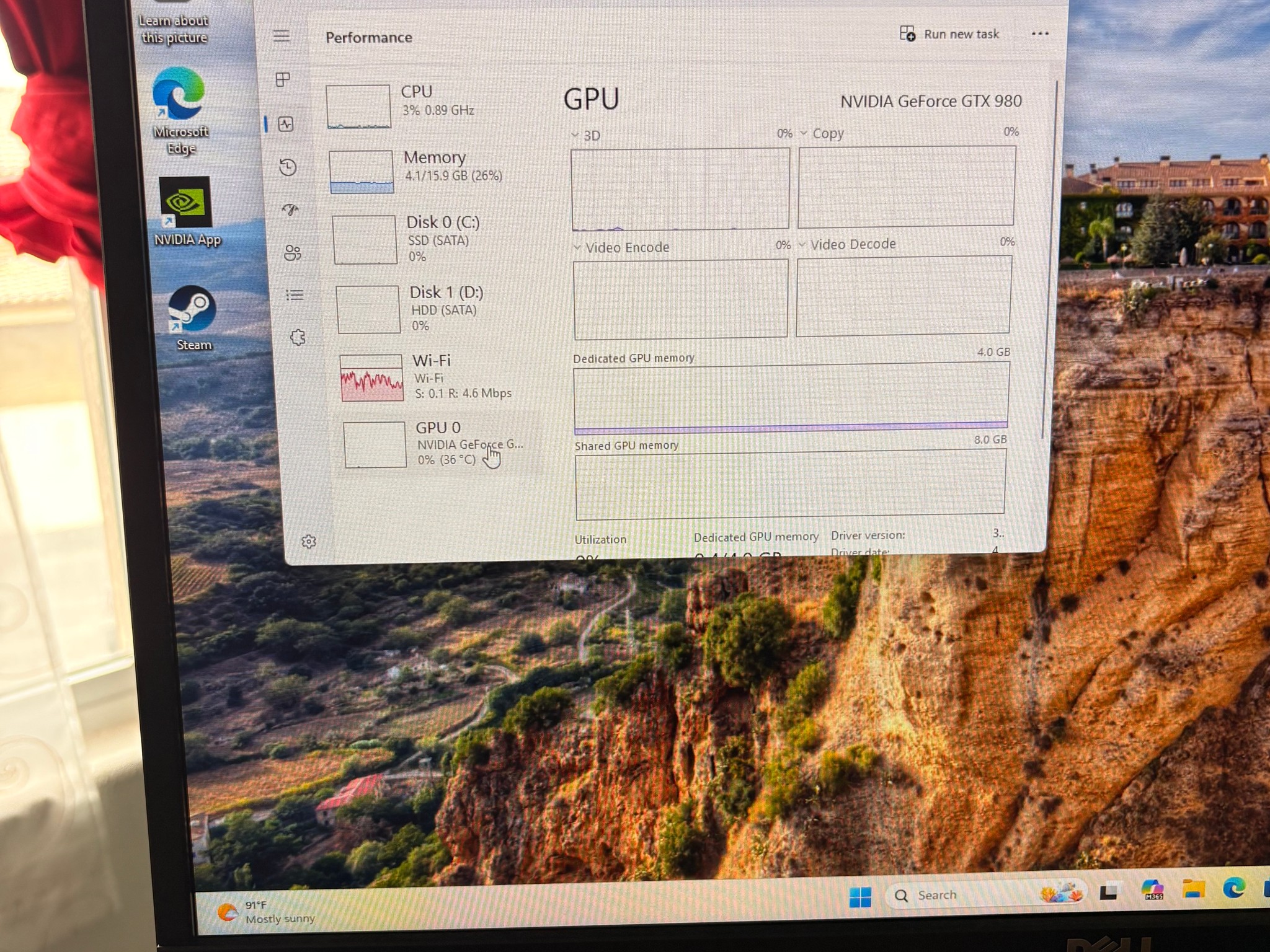Image resolution: width=1270 pixels, height=952 pixels.
Task: Click Learn about this picture desktop icon
Action: click(173, 25)
